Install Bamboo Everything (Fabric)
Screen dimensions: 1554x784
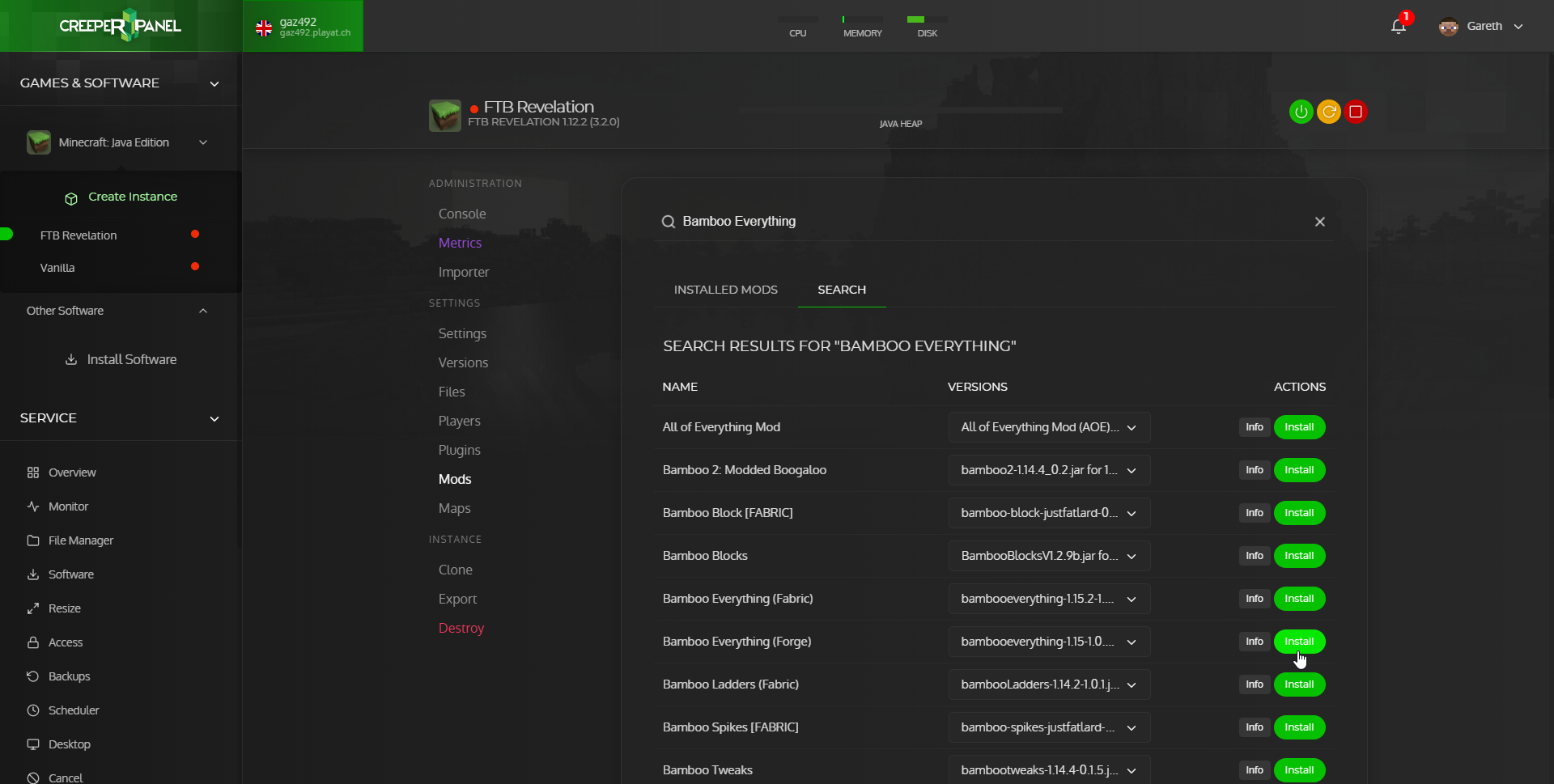coord(1299,599)
